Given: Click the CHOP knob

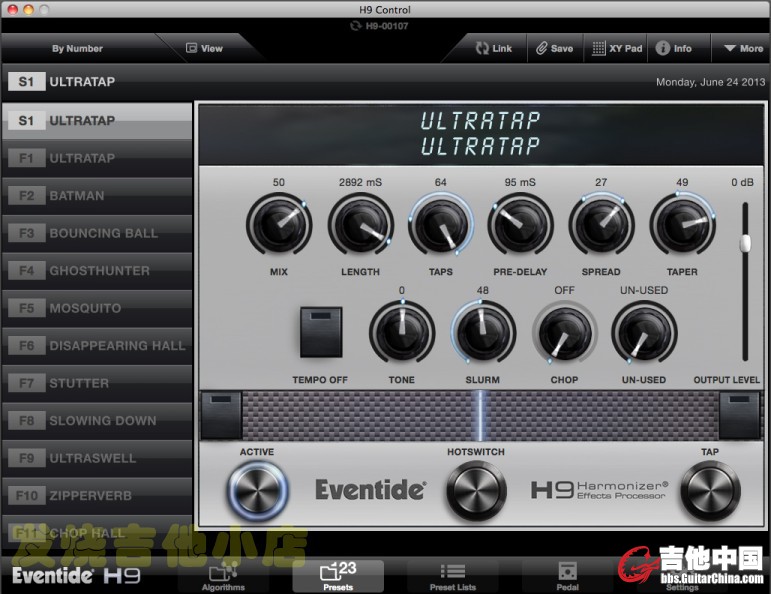Looking at the screenshot, I should point(564,333).
